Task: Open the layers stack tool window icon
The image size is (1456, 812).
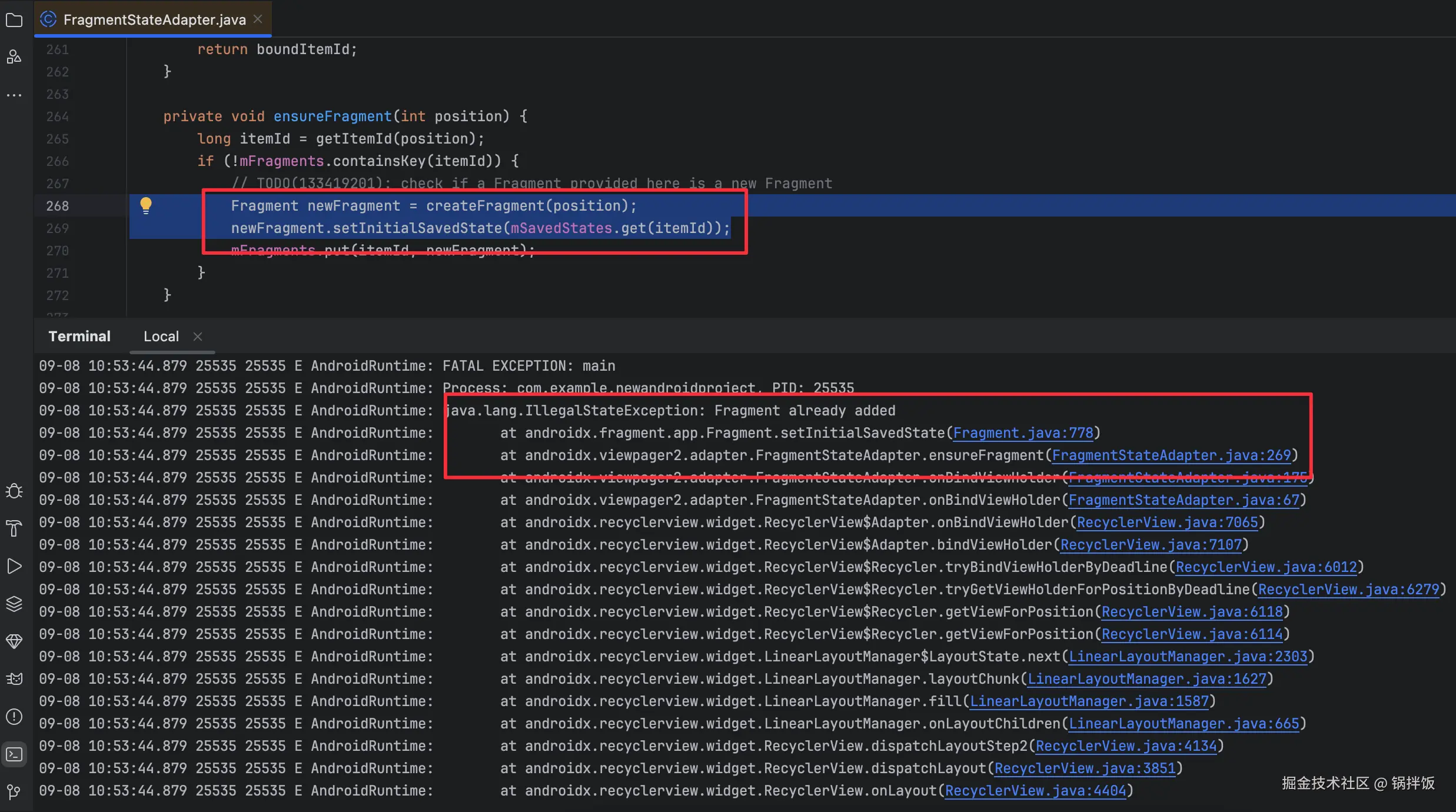Action: [14, 604]
